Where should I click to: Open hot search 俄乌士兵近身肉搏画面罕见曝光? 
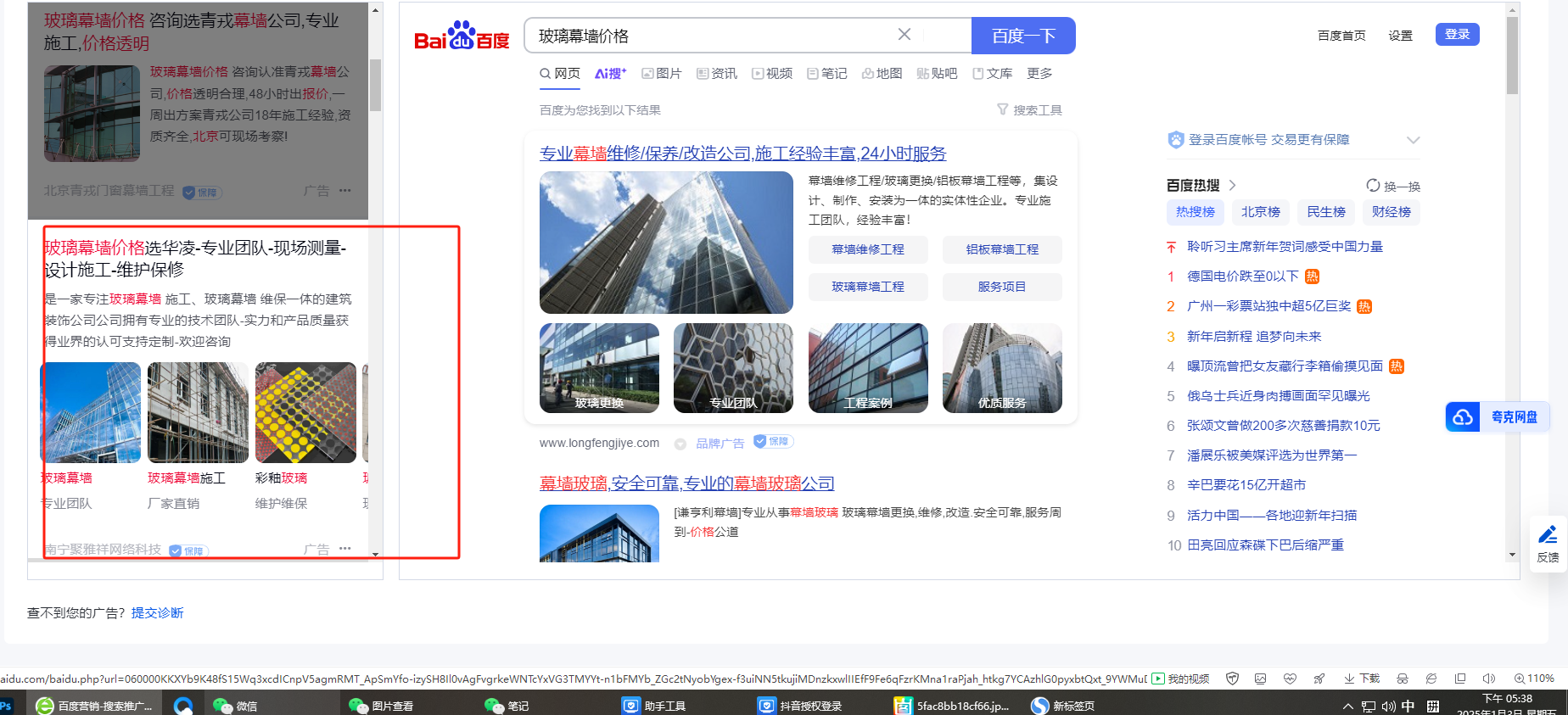coord(1279,396)
